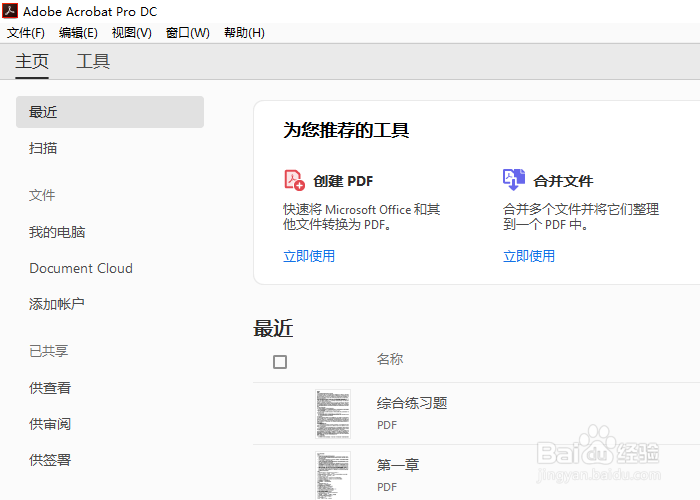Choose 添加帐户 in the sidebar
This screenshot has width=700, height=500.
tap(57, 304)
